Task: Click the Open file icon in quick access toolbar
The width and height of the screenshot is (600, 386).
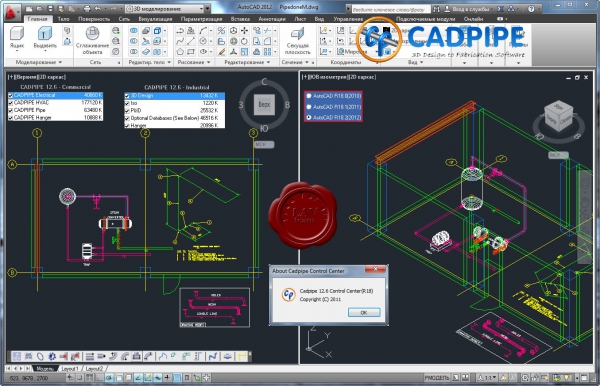Action: [x=40, y=8]
